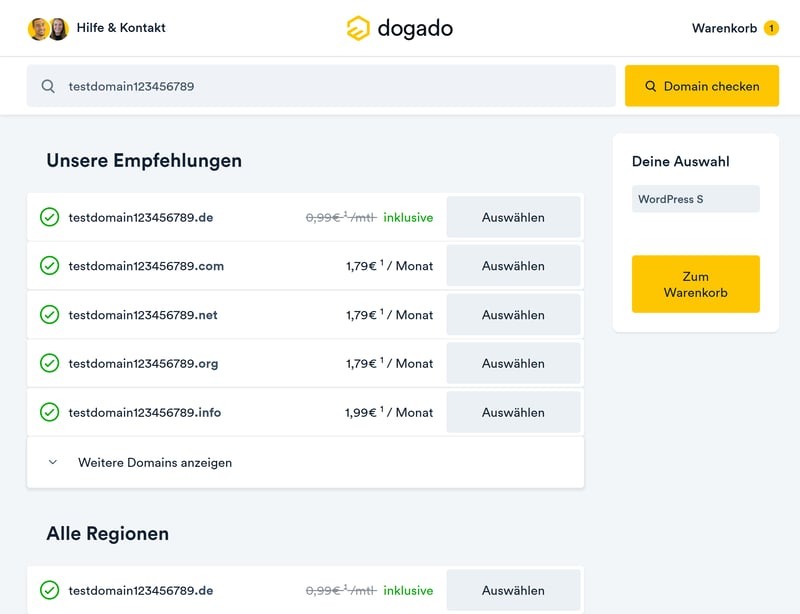Click the support team avatar photos
The image size is (800, 614).
(x=48, y=28)
